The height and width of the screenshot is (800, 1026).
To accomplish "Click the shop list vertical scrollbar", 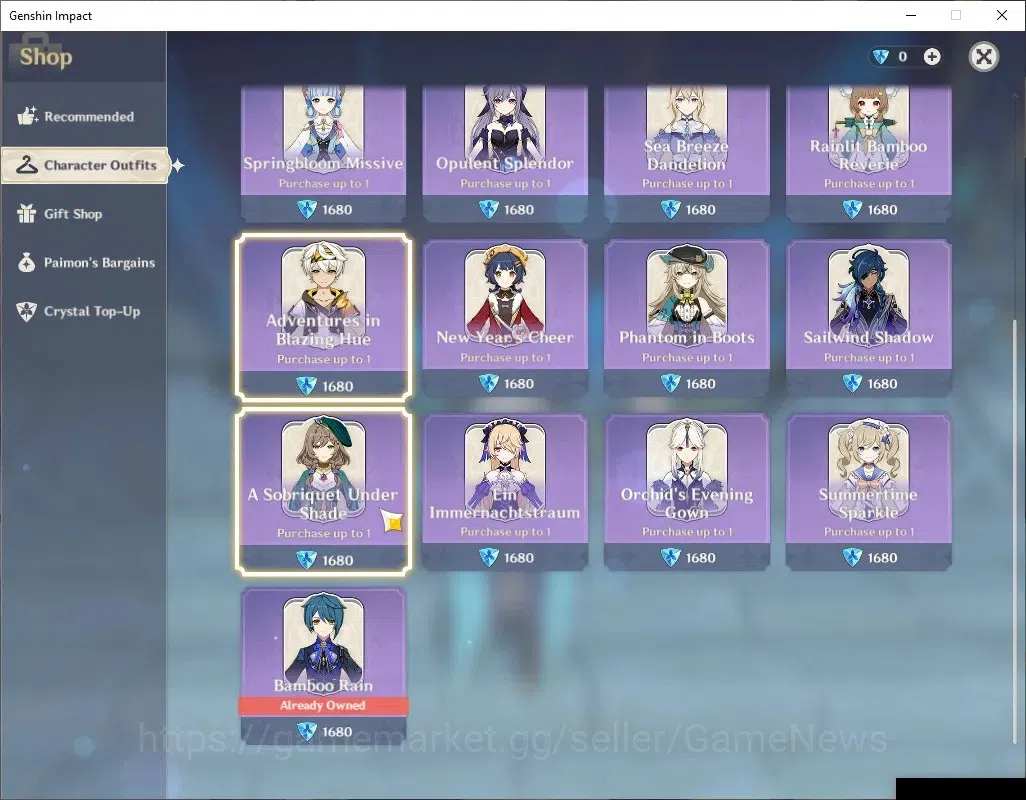I will click(x=1015, y=531).
